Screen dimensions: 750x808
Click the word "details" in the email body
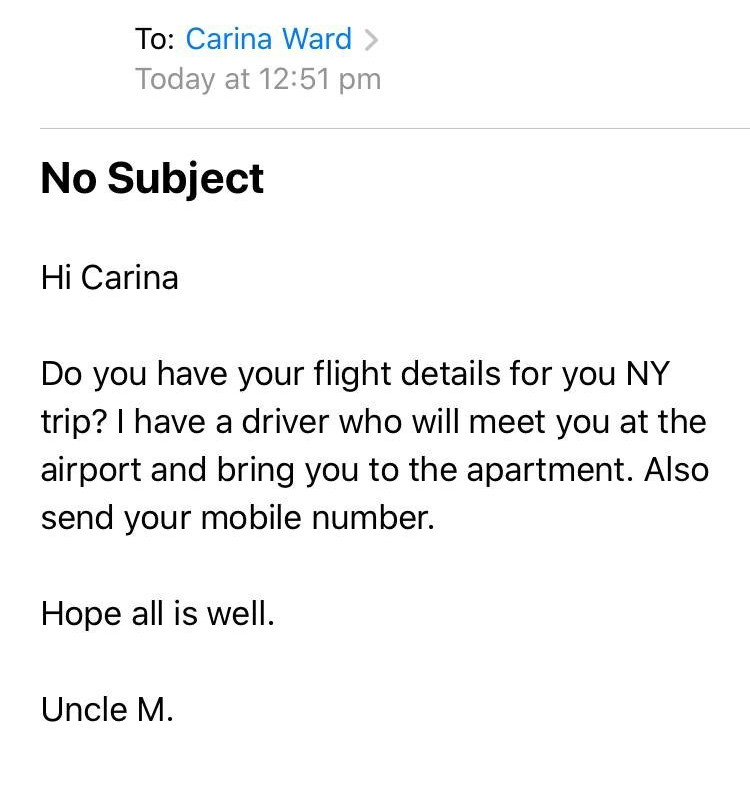(x=450, y=373)
